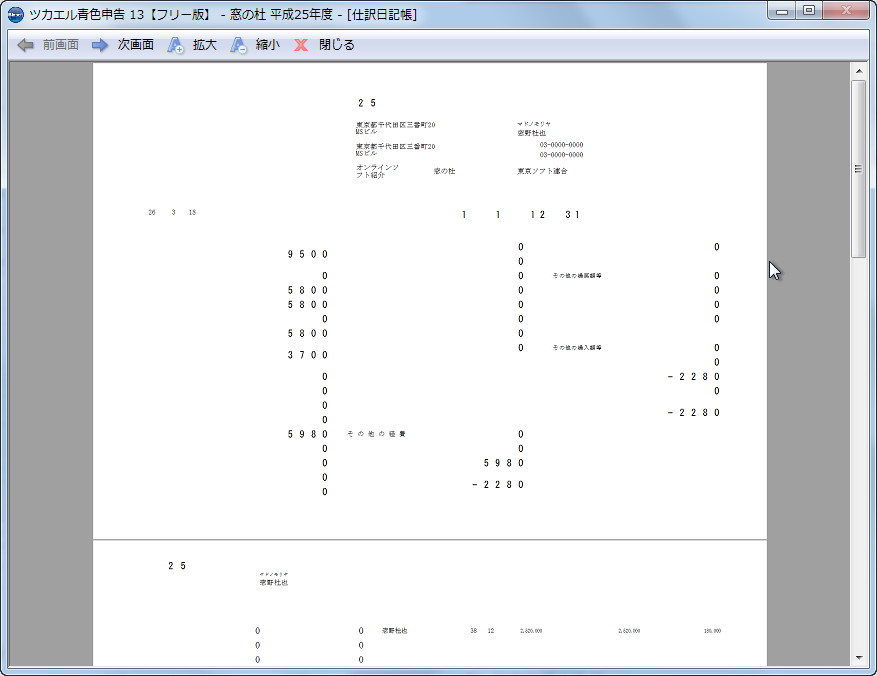Click the blue next-screen arrow icon
Image resolution: width=877 pixels, height=676 pixels.
pos(100,45)
